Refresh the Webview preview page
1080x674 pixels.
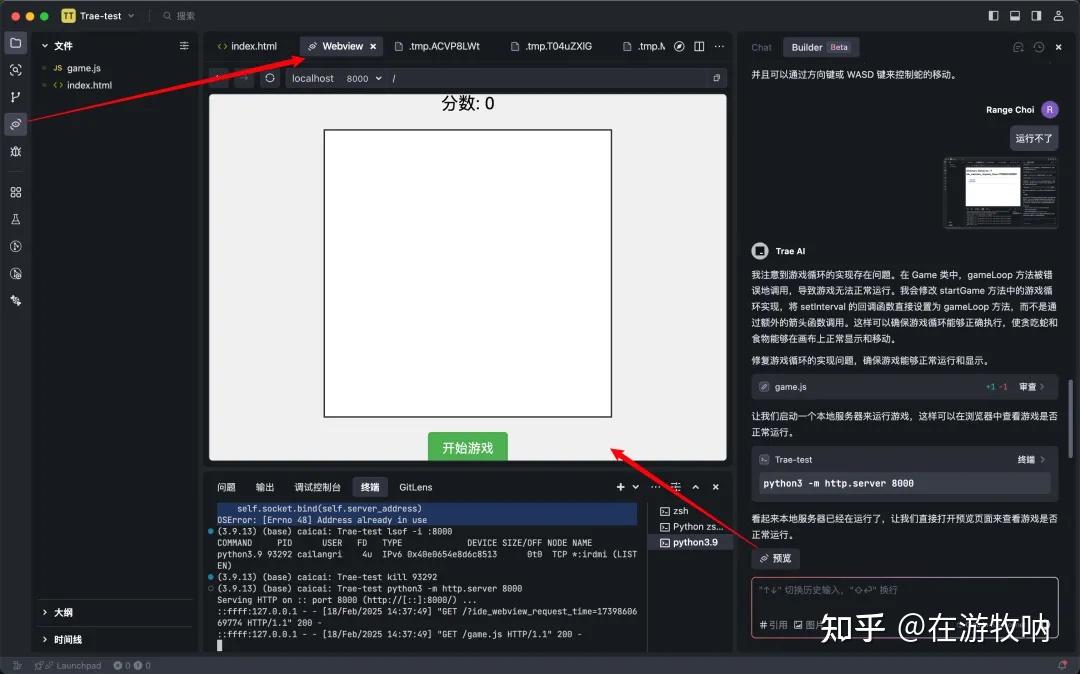coord(270,78)
